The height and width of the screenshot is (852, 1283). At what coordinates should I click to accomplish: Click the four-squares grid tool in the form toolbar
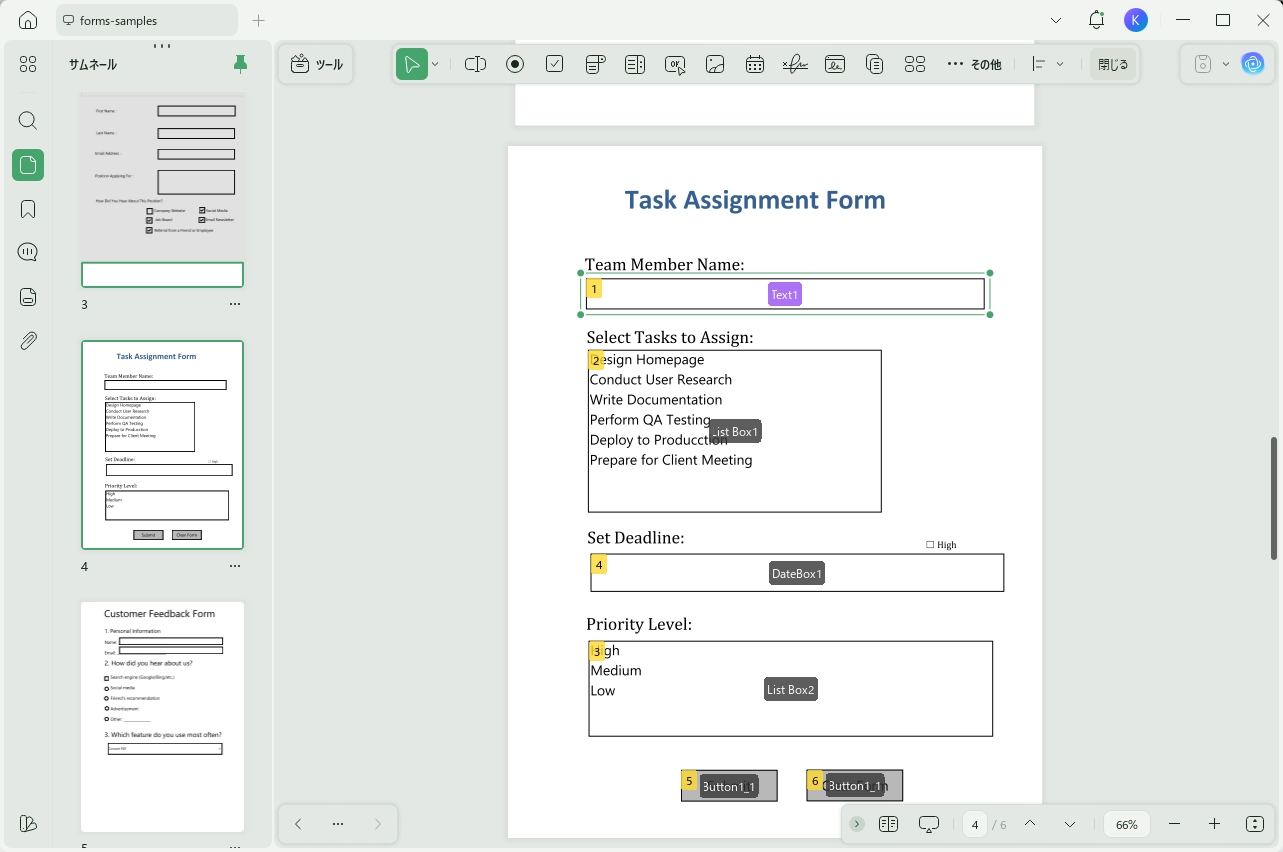[x=915, y=64]
